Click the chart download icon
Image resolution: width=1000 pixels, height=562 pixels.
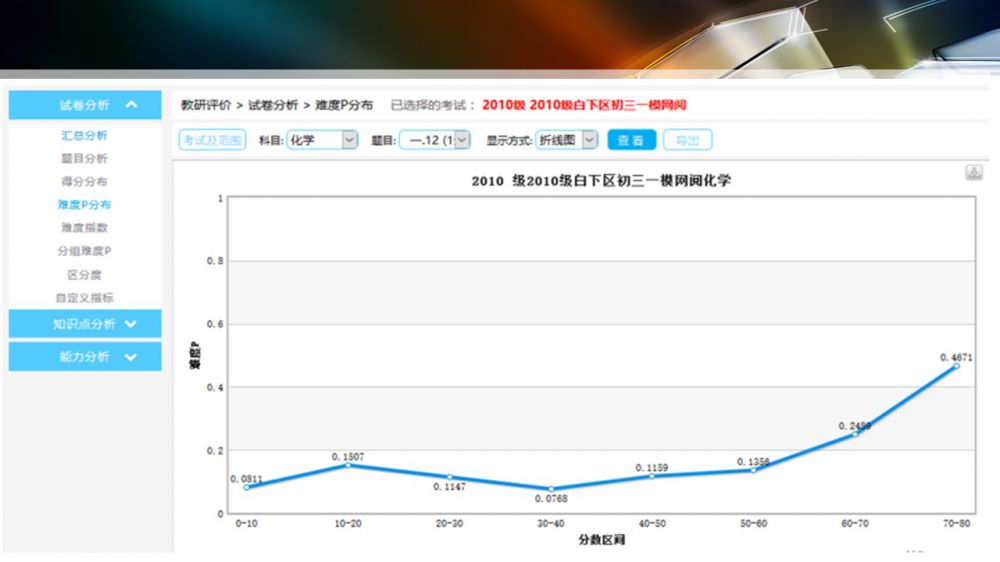tap(973, 173)
